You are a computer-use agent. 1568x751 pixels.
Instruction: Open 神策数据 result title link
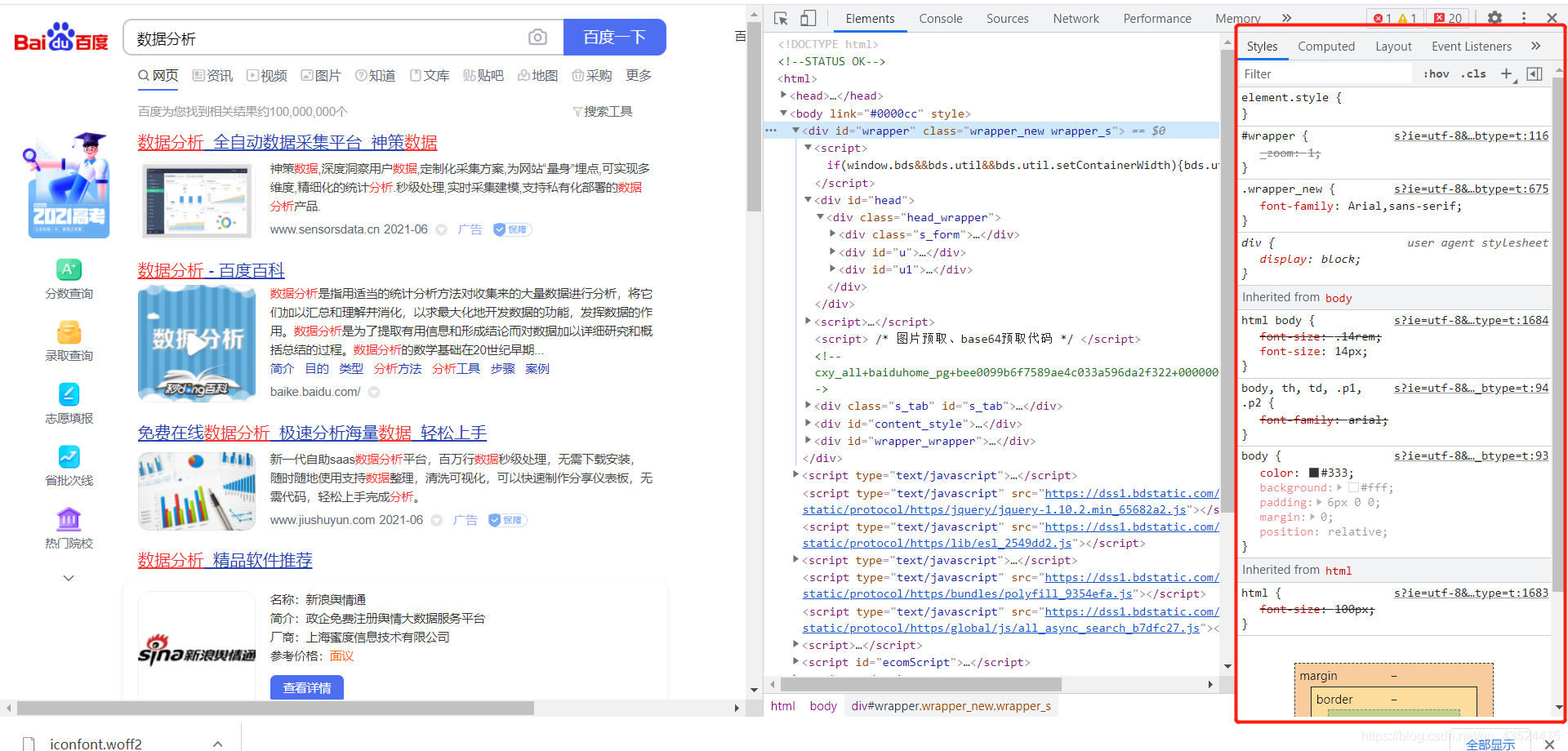click(x=287, y=142)
